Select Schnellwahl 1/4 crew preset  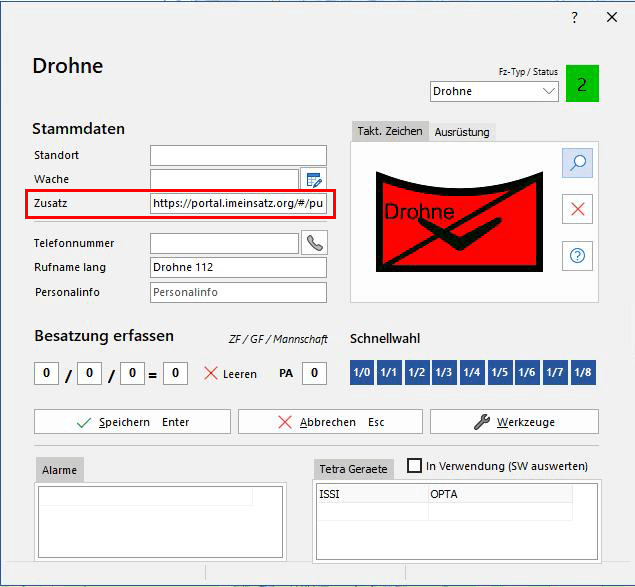(x=472, y=373)
